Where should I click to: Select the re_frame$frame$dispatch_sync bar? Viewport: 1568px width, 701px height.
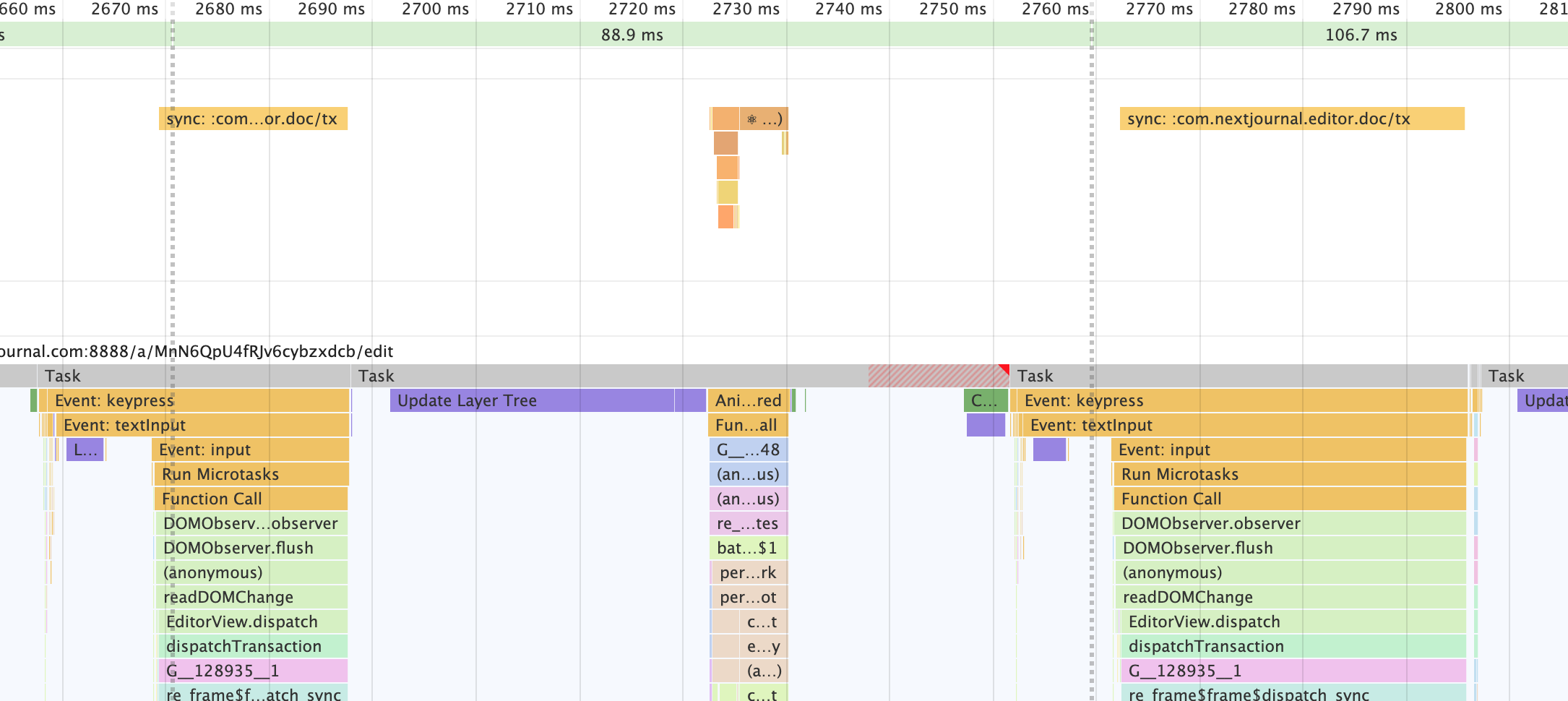[x=1294, y=693]
